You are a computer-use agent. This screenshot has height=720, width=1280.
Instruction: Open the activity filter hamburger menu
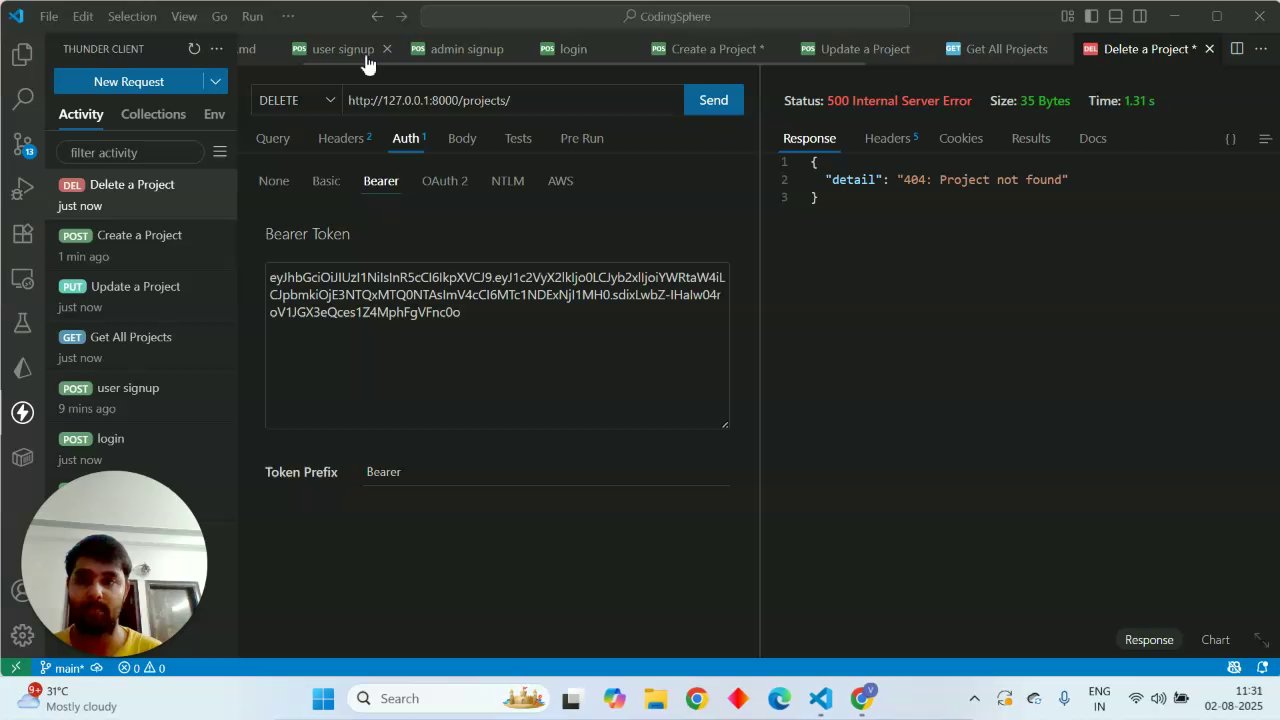220,152
